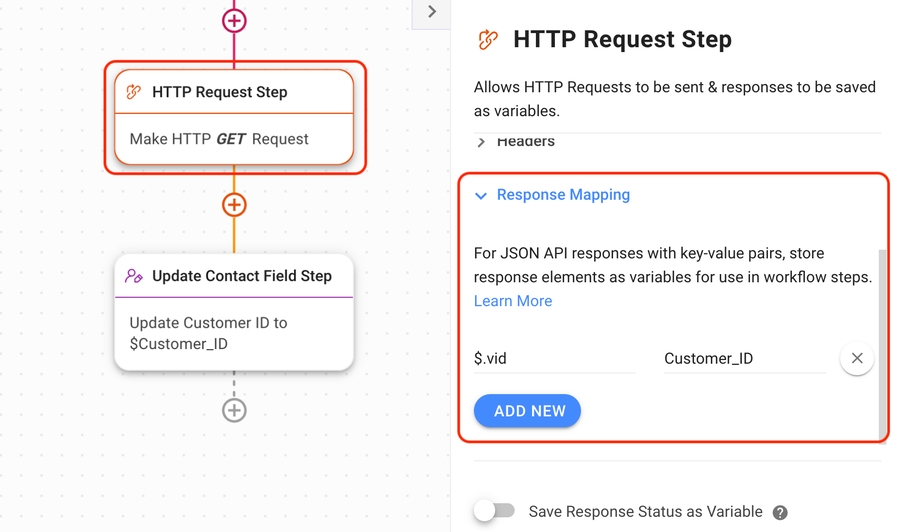900x532 pixels.
Task: Open the Learn More link
Action: (513, 301)
